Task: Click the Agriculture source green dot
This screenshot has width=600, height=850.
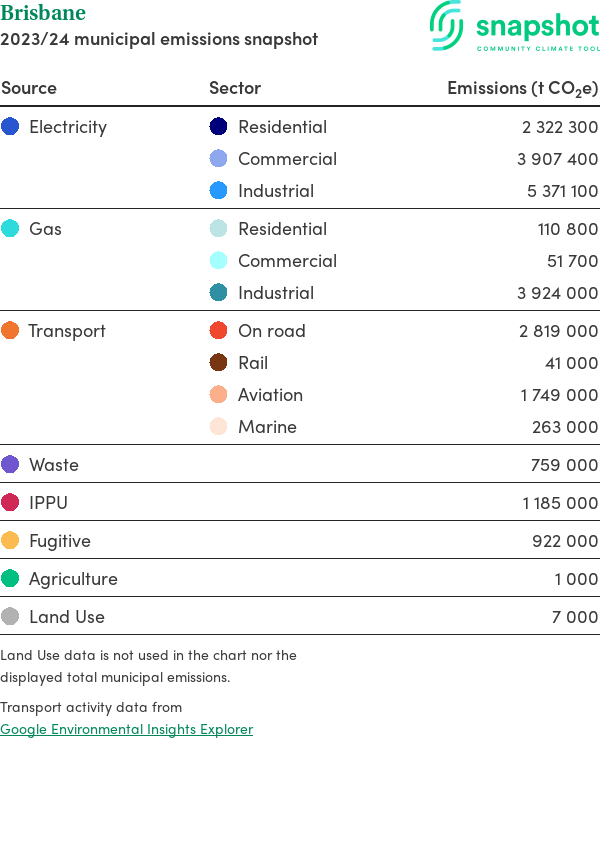Action: [10, 579]
